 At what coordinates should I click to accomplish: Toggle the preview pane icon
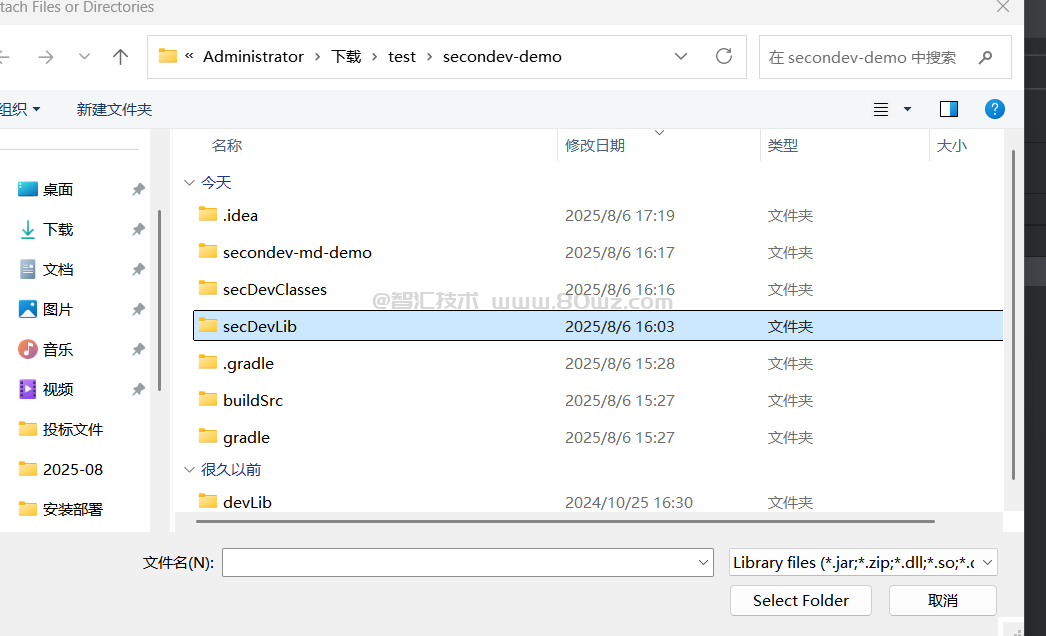(x=949, y=109)
